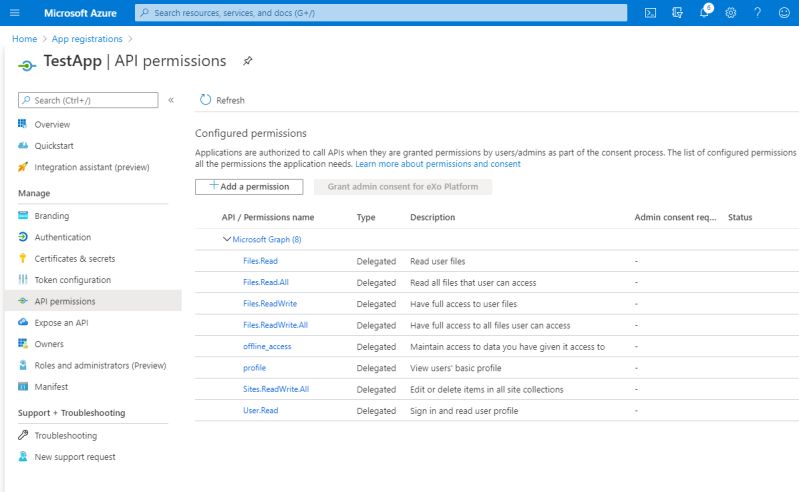Open the feedback smiley icon
Image resolution: width=799 pixels, height=492 pixels.
click(784, 13)
